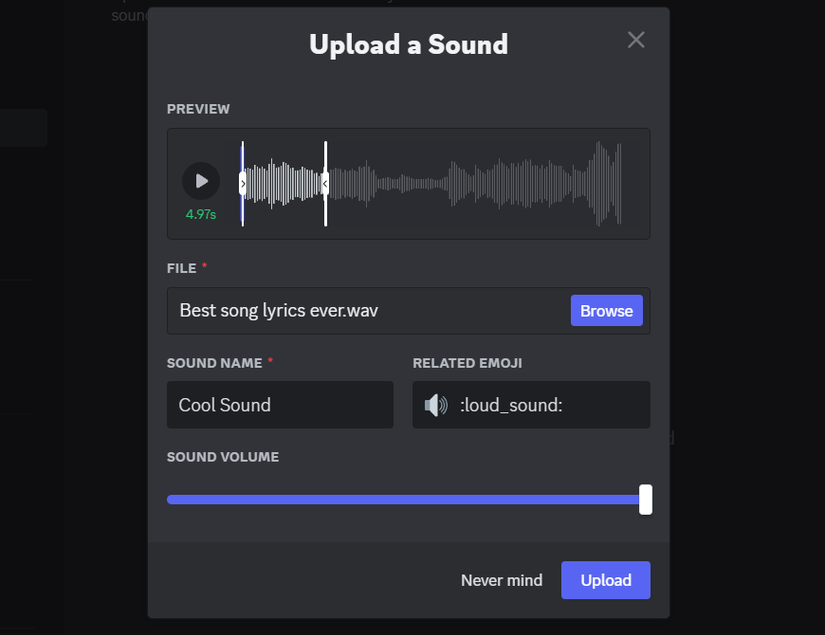
Task: Dismiss the dialog using the X icon
Action: point(635,40)
